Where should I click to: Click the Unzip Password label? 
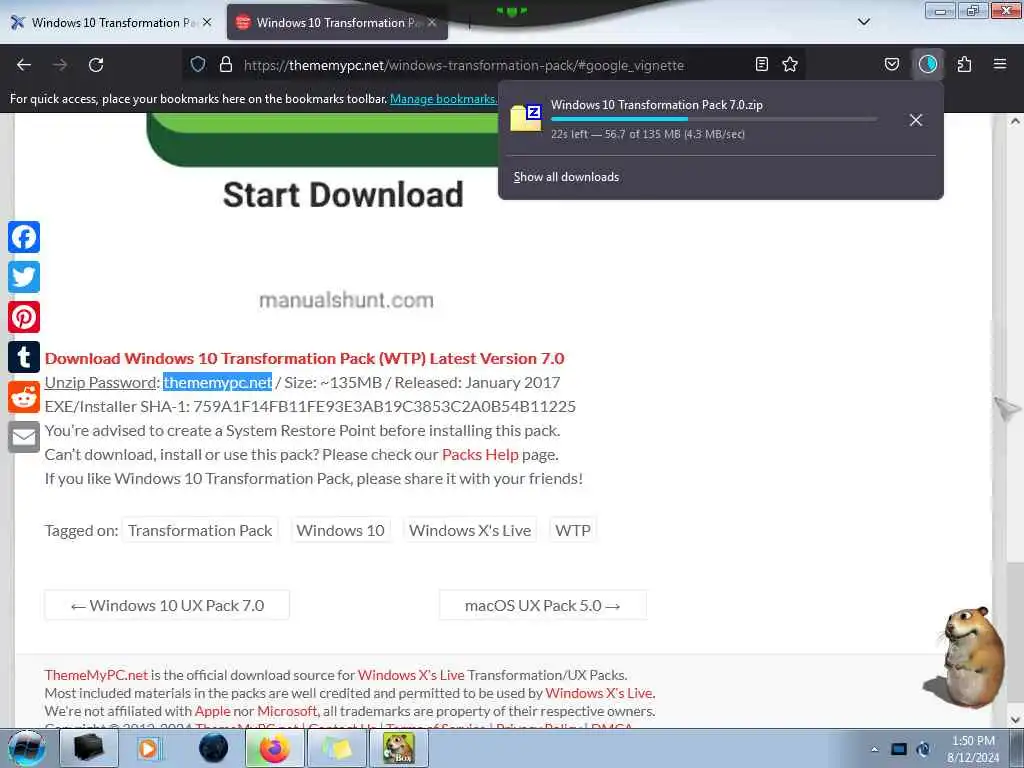point(101,383)
